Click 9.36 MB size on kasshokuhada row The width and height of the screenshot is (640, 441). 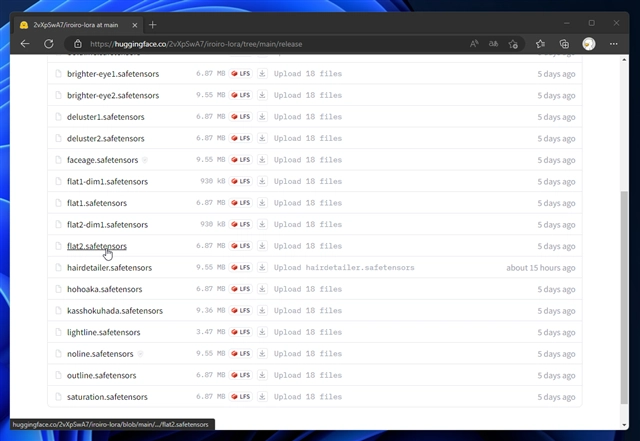click(x=211, y=310)
